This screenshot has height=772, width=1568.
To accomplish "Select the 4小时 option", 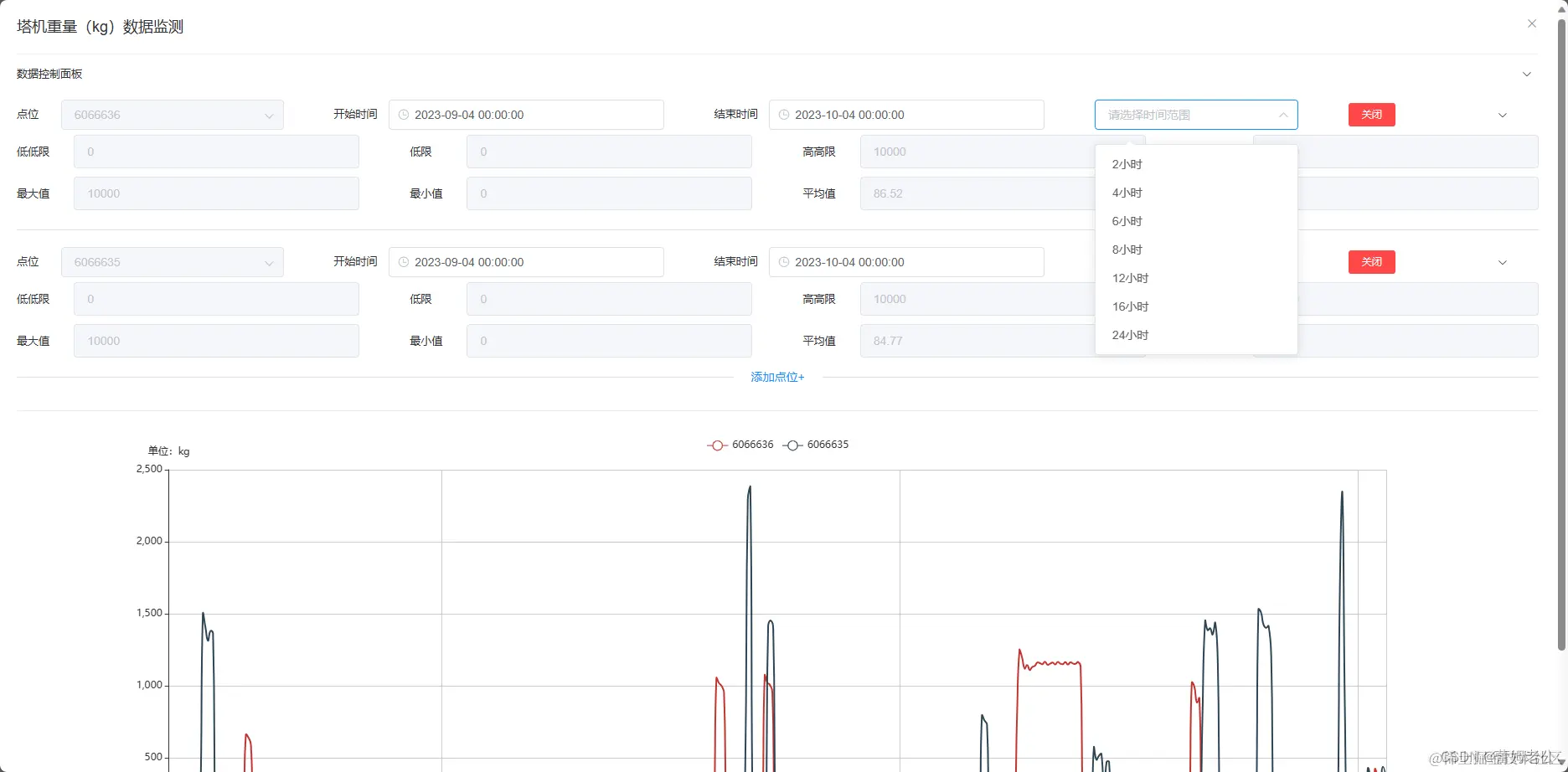I will (1196, 193).
